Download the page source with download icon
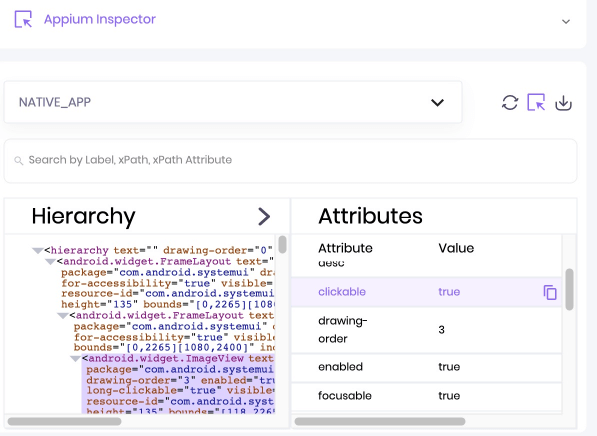 [563, 103]
